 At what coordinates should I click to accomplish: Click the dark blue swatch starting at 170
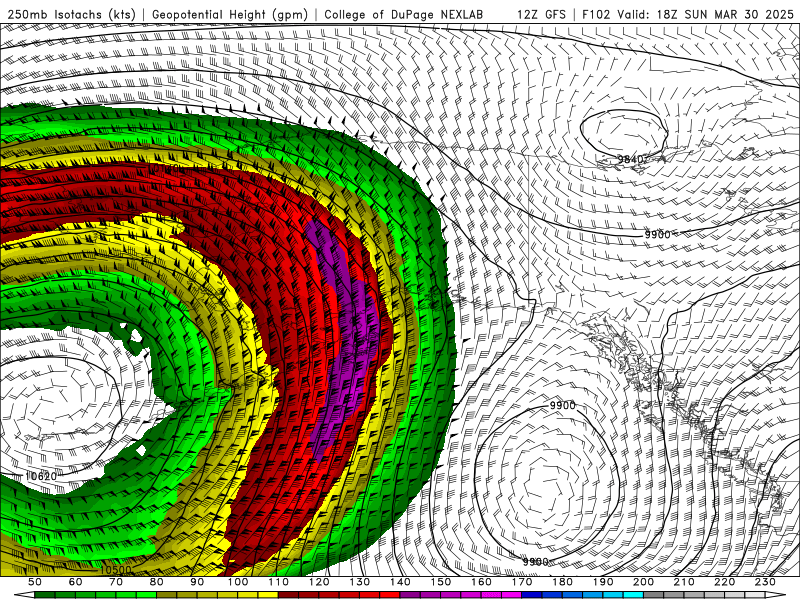(x=532, y=595)
